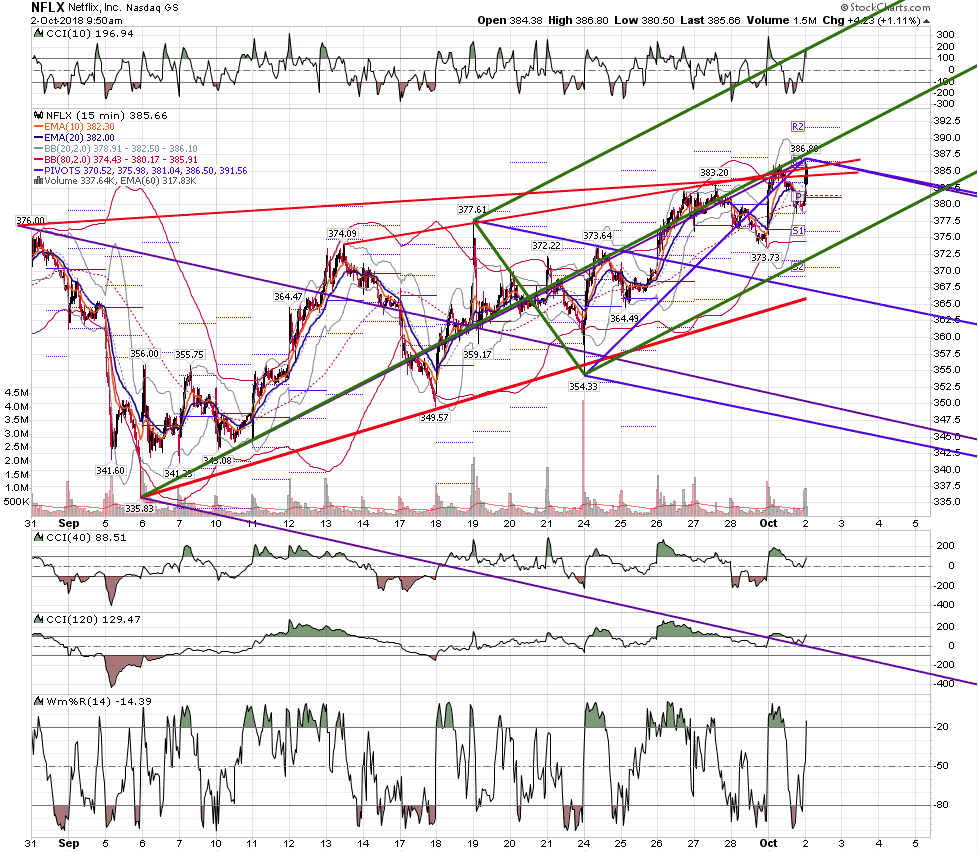Click the 354.33 low price label
The image size is (978, 852).
pyautogui.click(x=583, y=387)
